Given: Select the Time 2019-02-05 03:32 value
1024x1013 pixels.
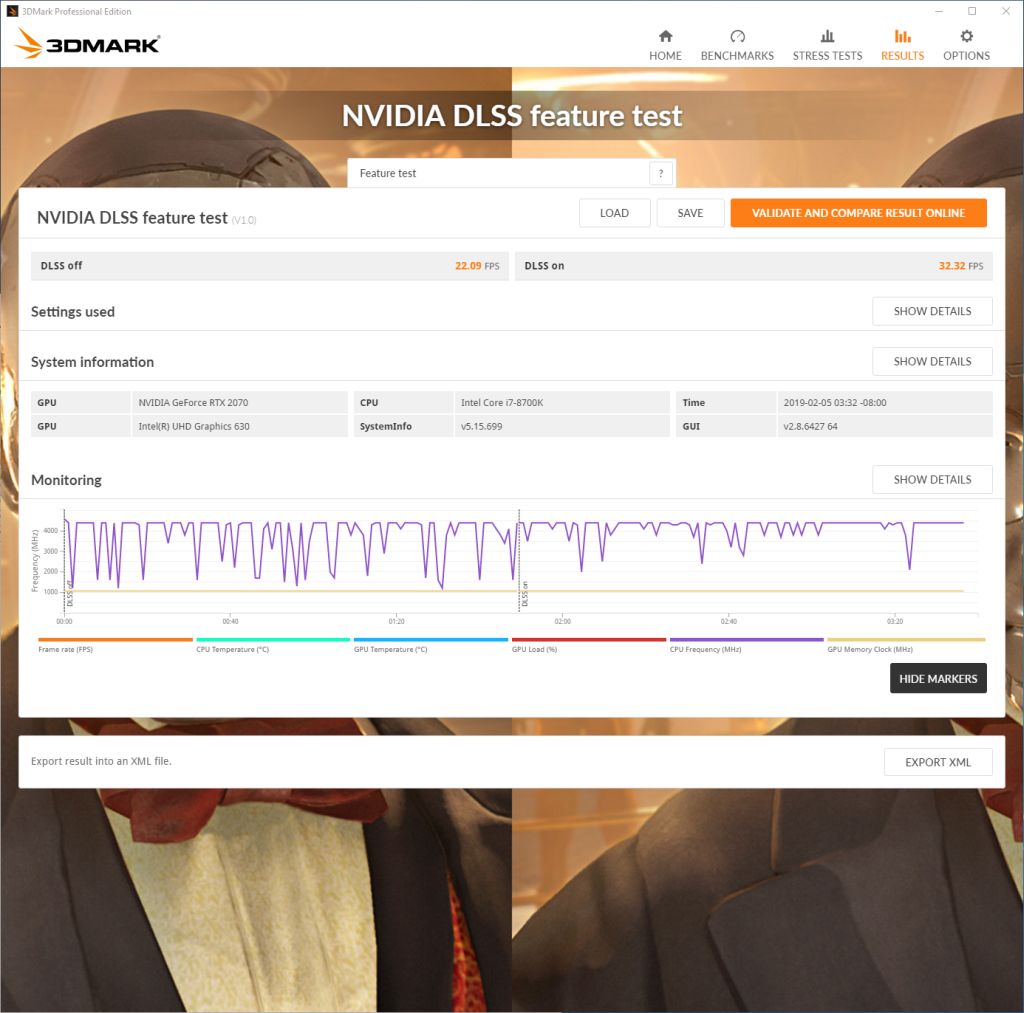Looking at the screenshot, I should tap(835, 402).
